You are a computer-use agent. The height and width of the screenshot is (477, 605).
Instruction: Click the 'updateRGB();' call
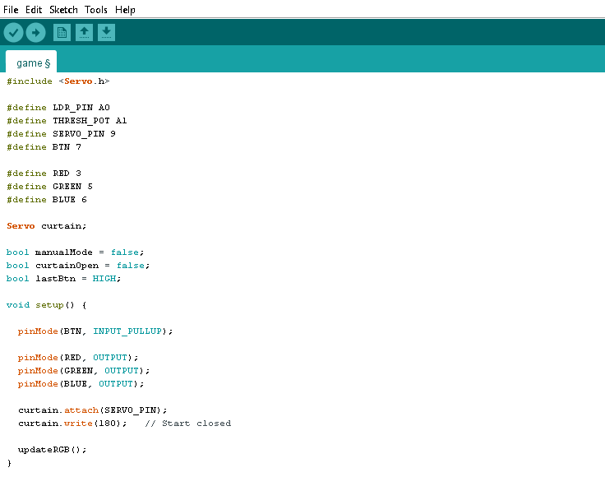click(52, 450)
